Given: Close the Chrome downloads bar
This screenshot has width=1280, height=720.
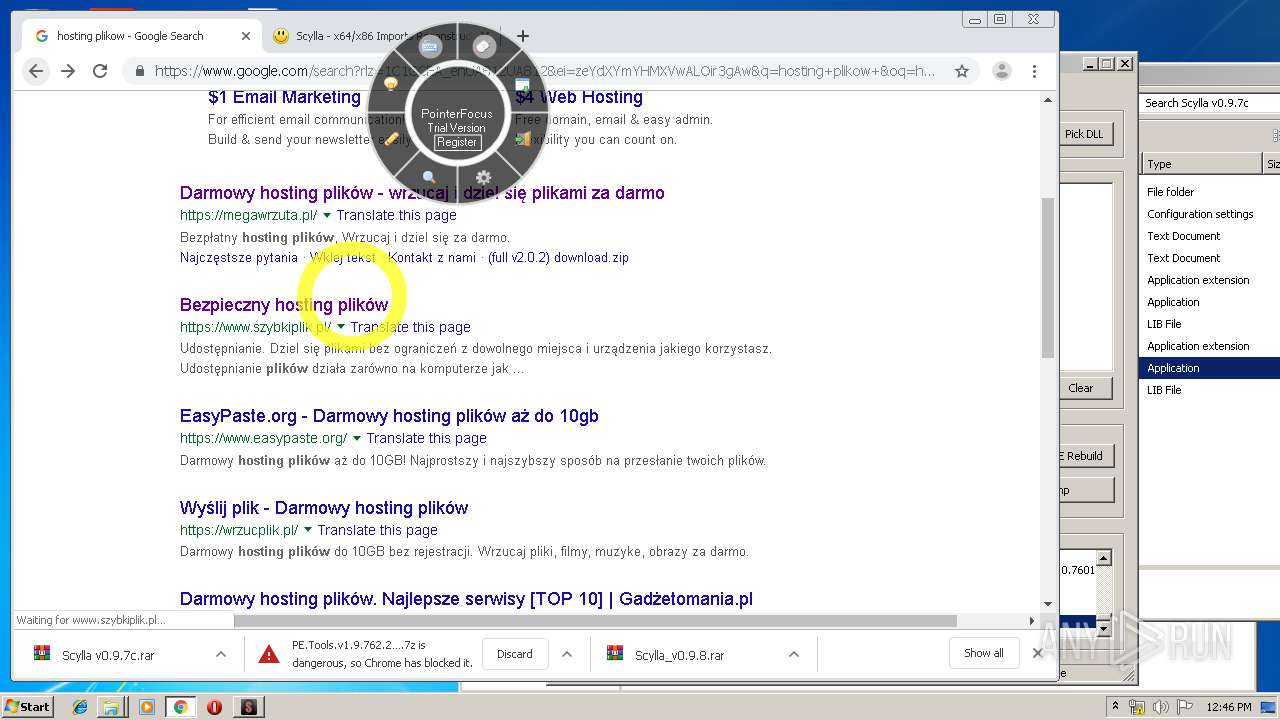Looking at the screenshot, I should [1037, 653].
